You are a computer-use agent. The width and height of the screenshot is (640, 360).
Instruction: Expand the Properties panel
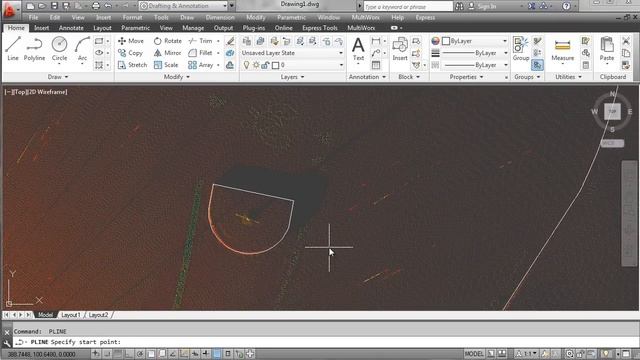[x=466, y=77]
